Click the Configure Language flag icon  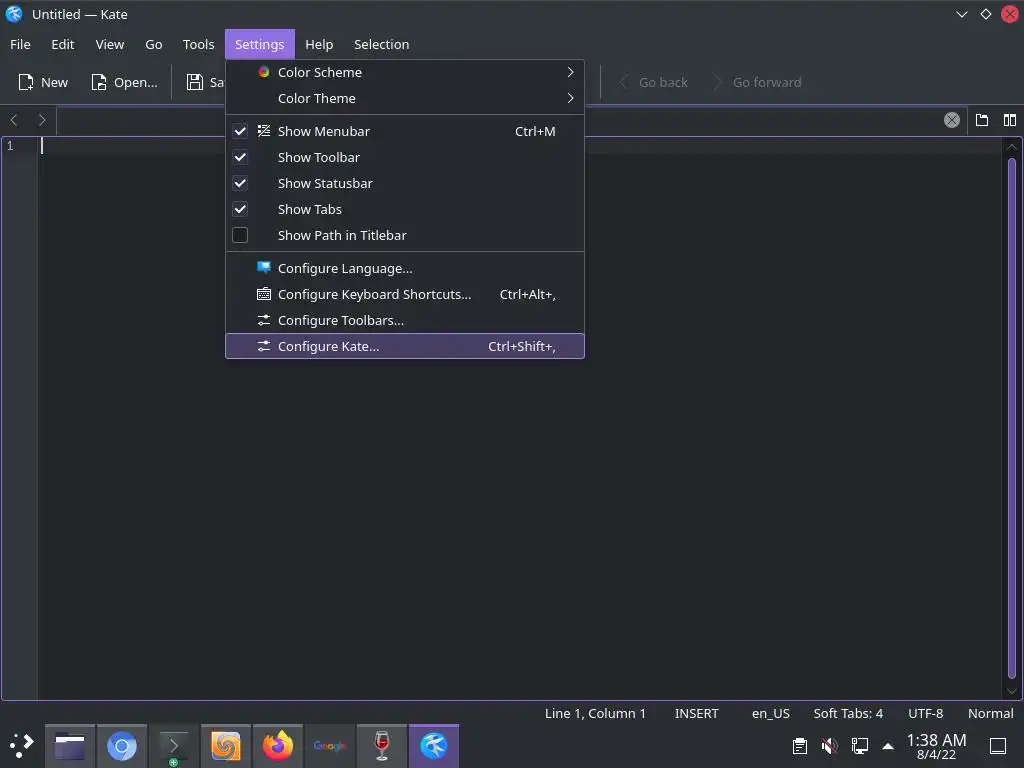tap(264, 268)
